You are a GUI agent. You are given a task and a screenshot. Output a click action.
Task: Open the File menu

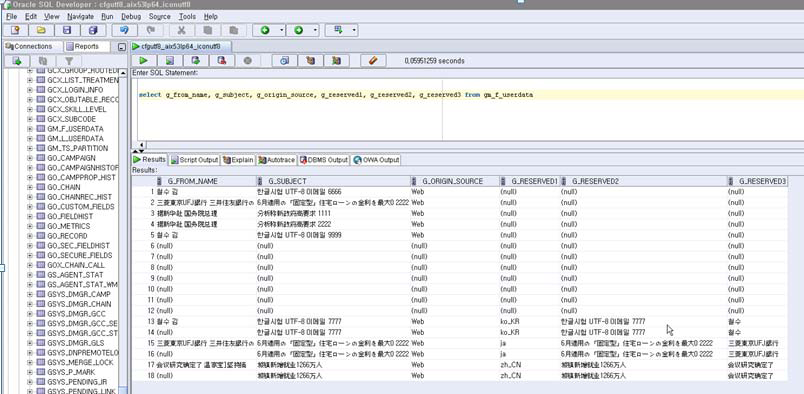(x=11, y=16)
